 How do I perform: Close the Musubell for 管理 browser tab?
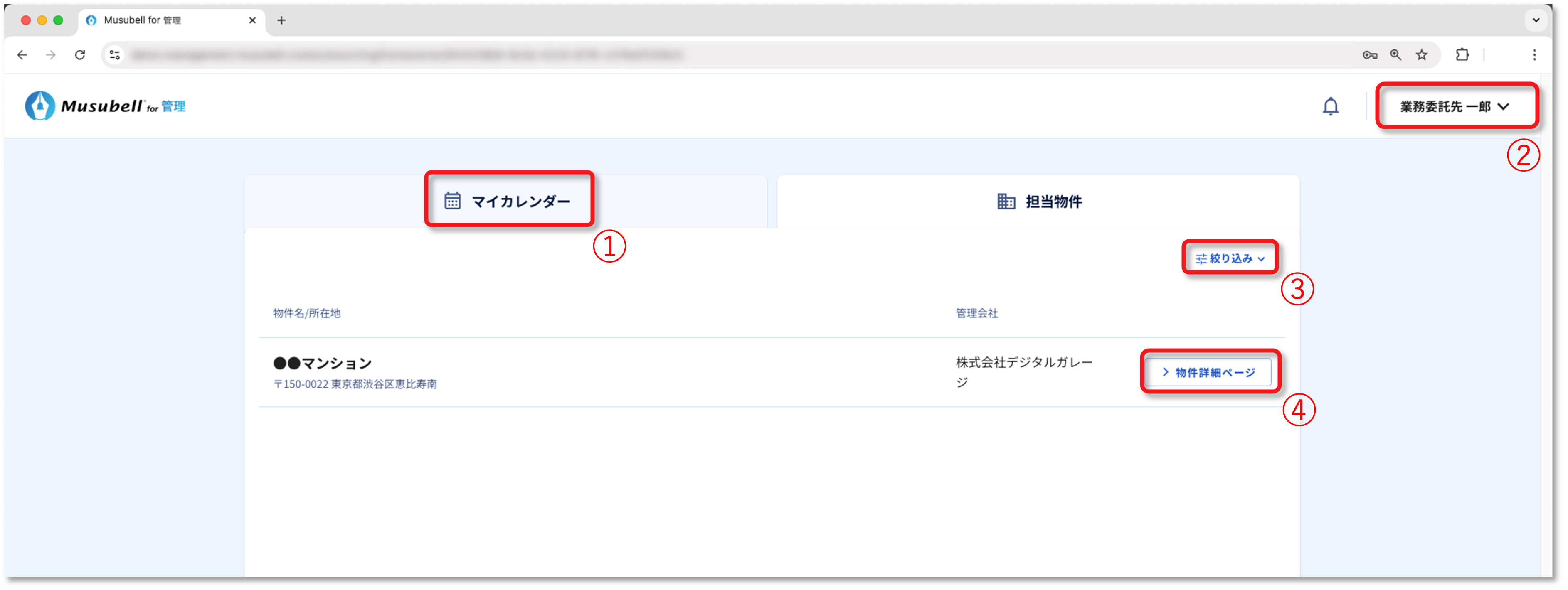click(252, 20)
